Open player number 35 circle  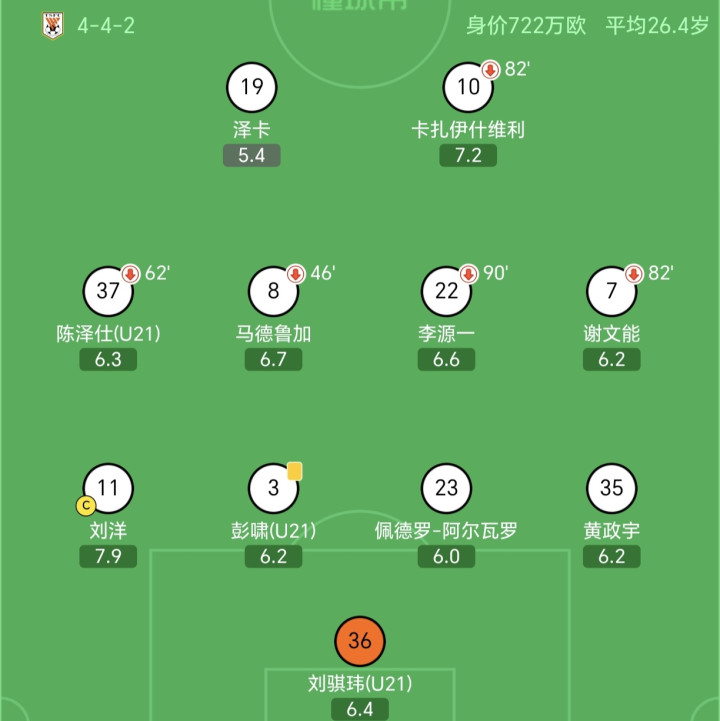pos(612,488)
